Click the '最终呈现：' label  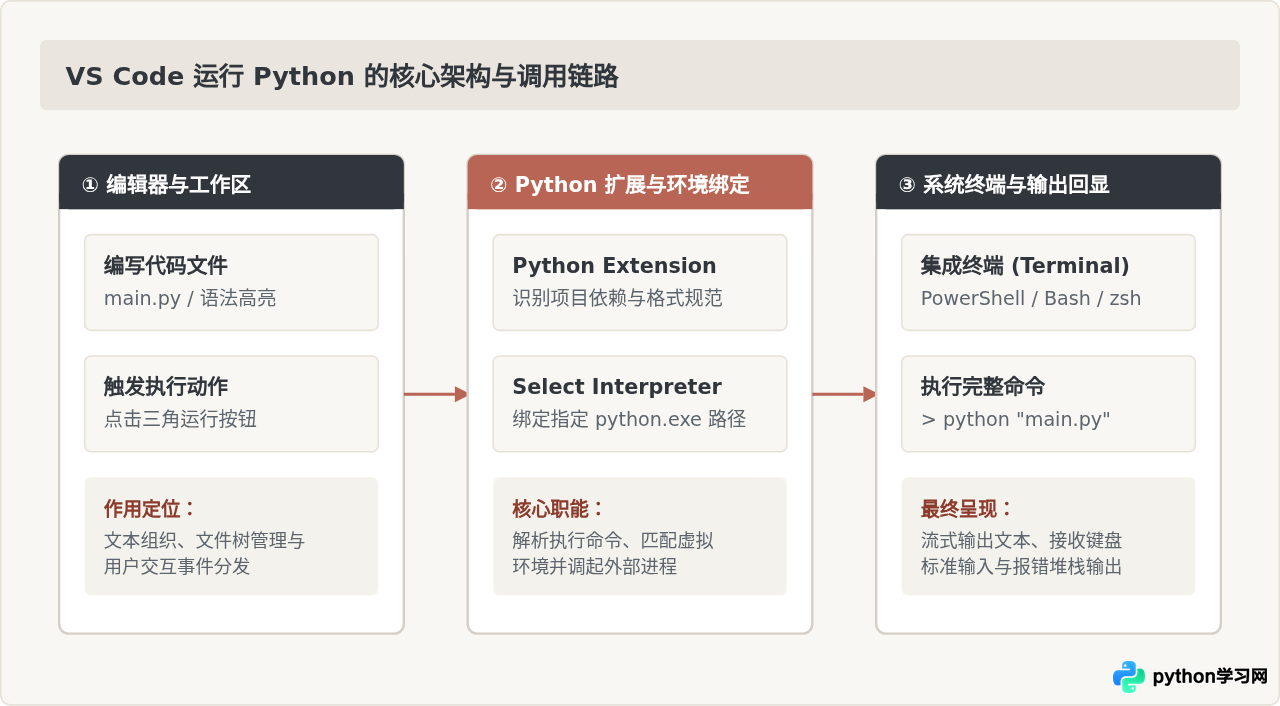pos(967,508)
